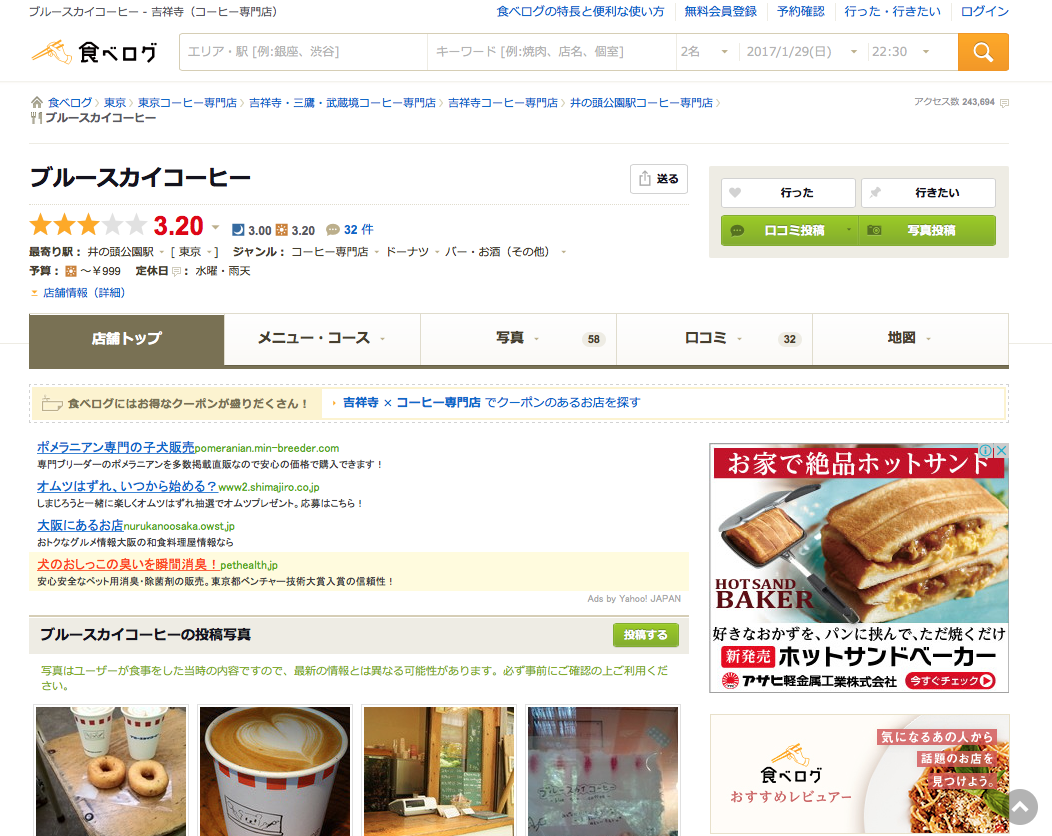The image size is (1052, 836).
Task: Open the time dropdown 22:30
Action: click(901, 52)
